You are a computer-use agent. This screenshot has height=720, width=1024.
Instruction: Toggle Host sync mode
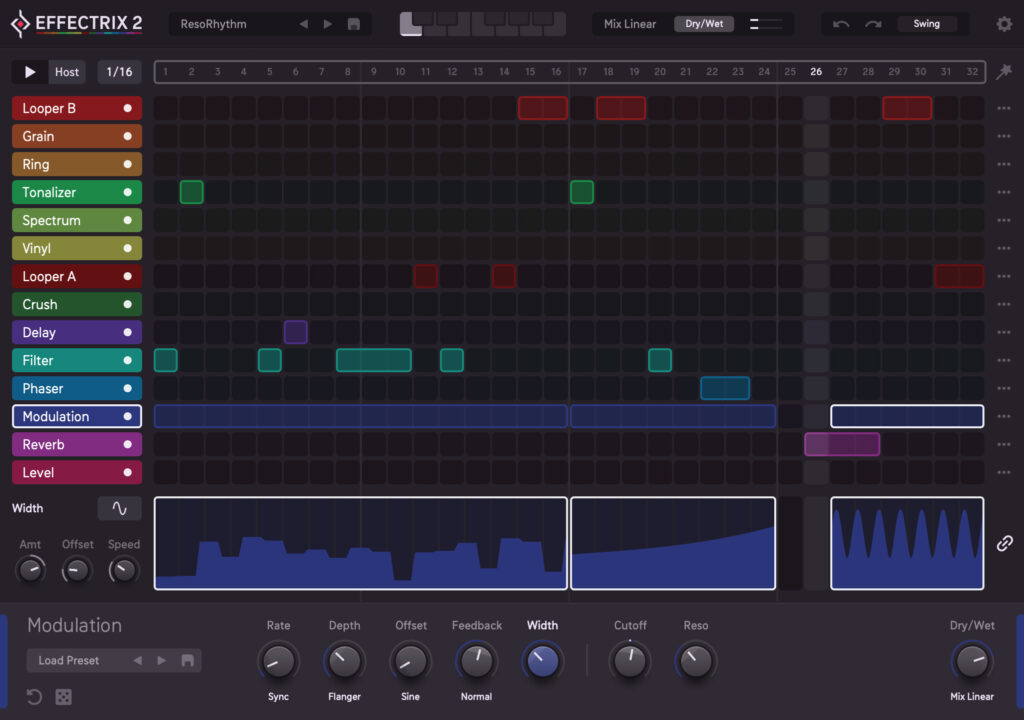point(66,71)
